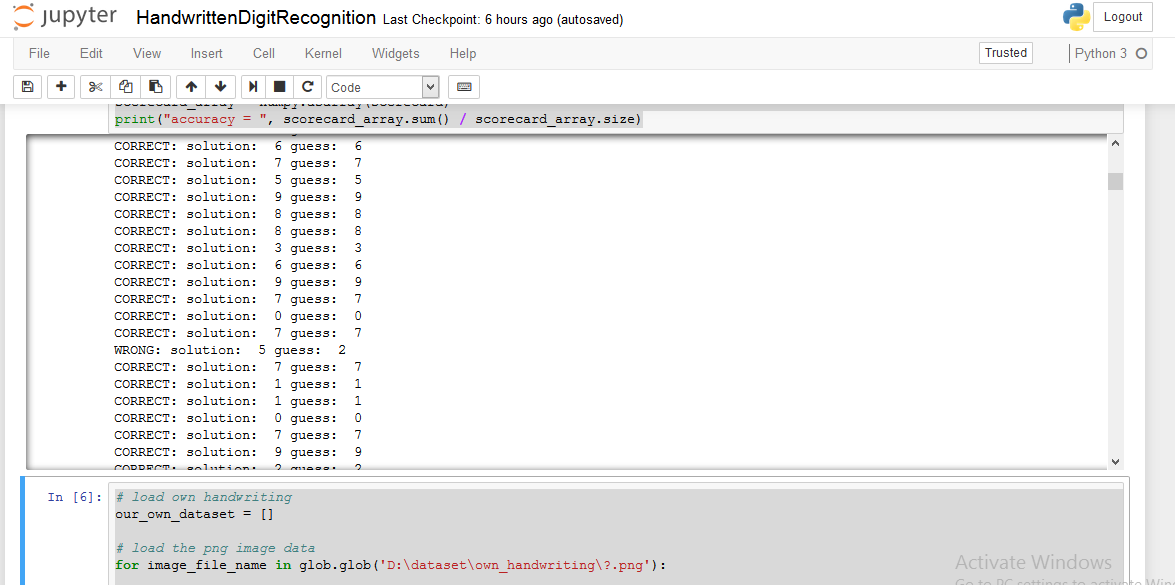Restart the kernel using the refresh icon
The width and height of the screenshot is (1175, 585).
(x=309, y=86)
